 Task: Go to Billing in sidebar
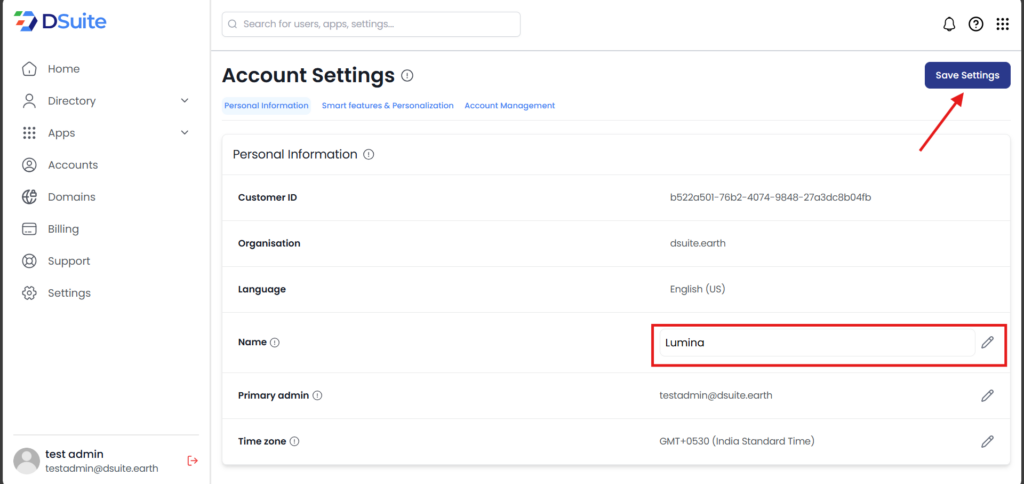click(x=63, y=229)
